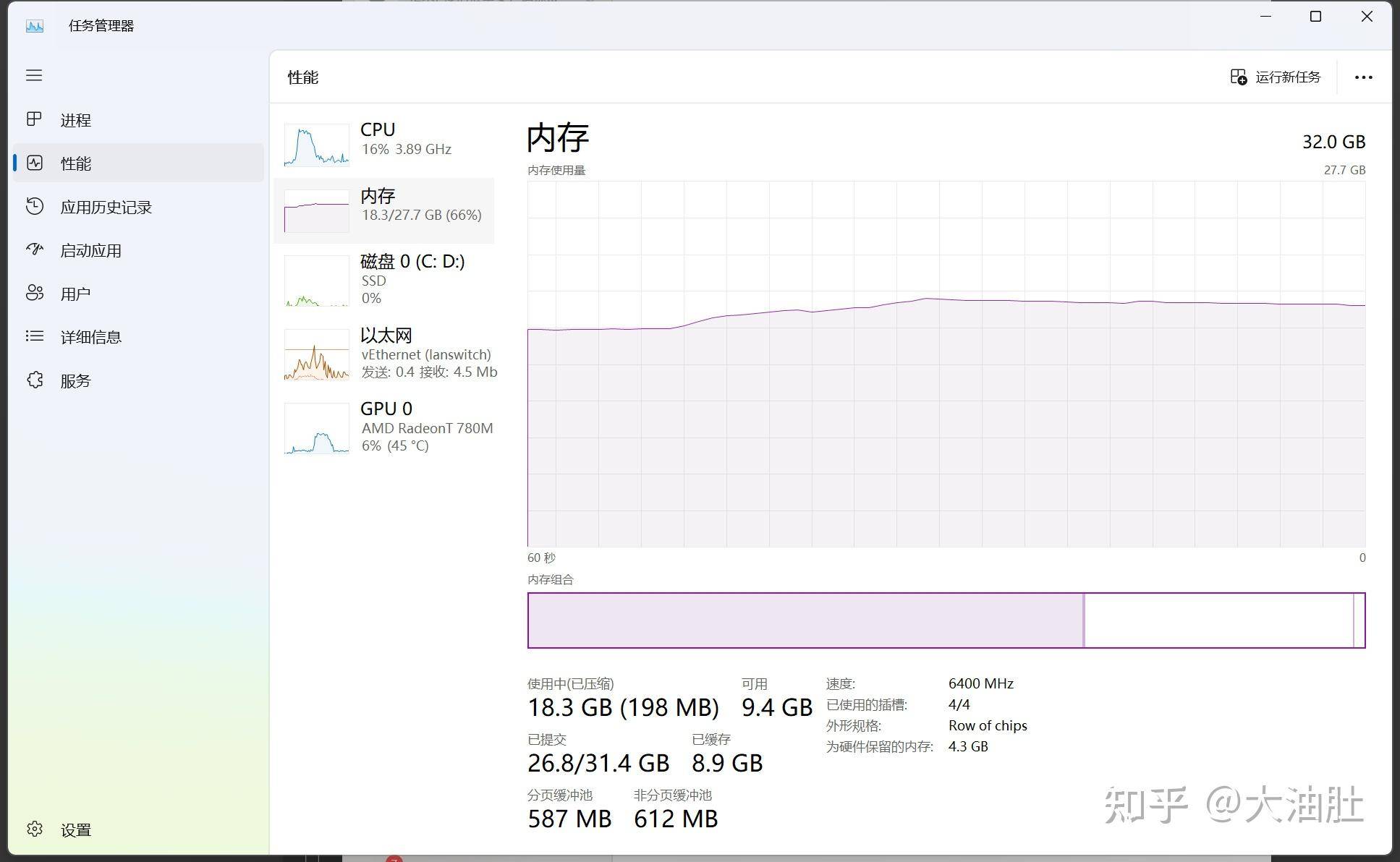This screenshot has height=862, width=1400.
Task: Click the 性能 page header title
Action: 303,77
